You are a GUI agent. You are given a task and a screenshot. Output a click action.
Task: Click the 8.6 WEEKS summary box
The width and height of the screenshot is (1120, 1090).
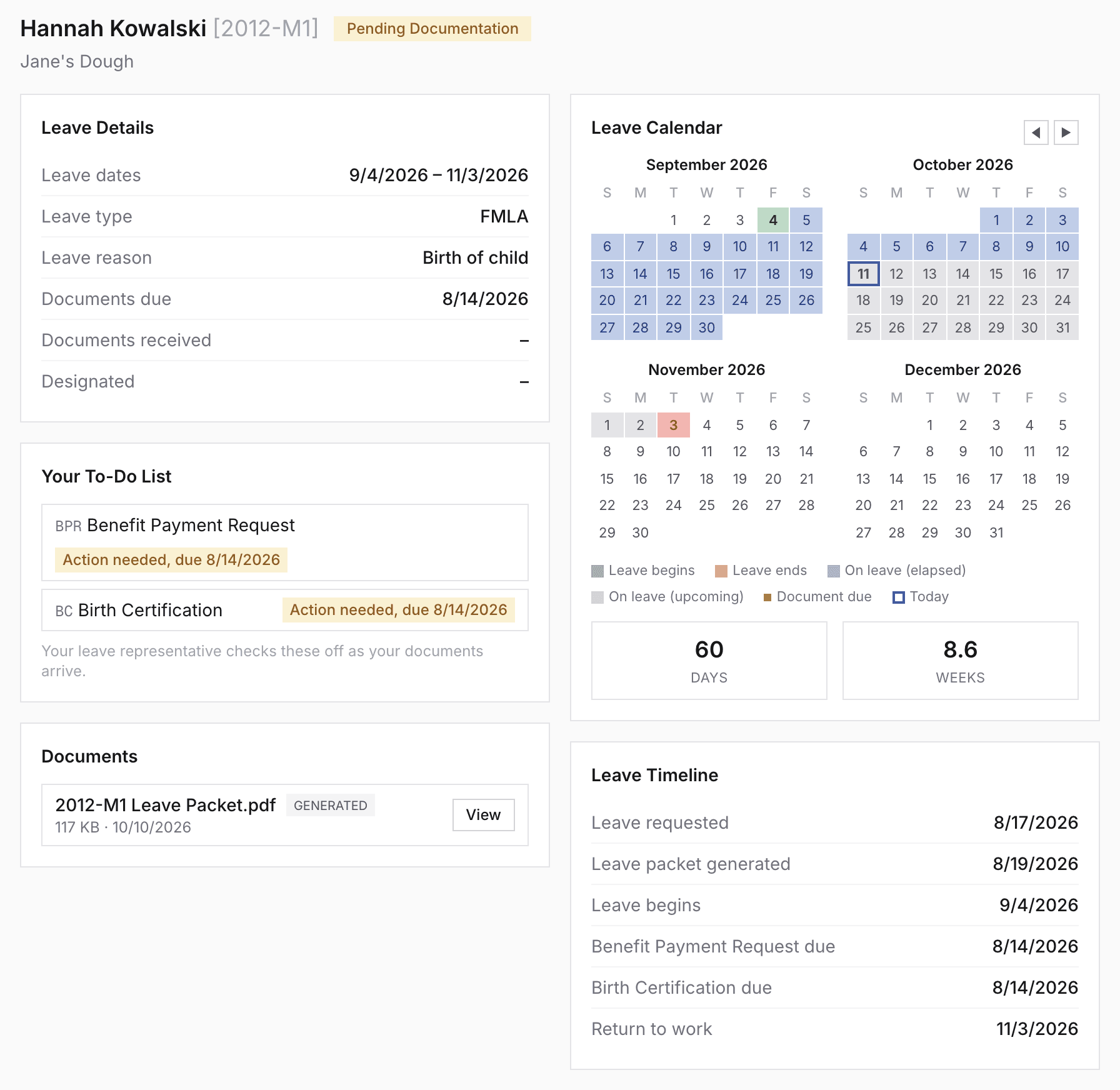(960, 661)
